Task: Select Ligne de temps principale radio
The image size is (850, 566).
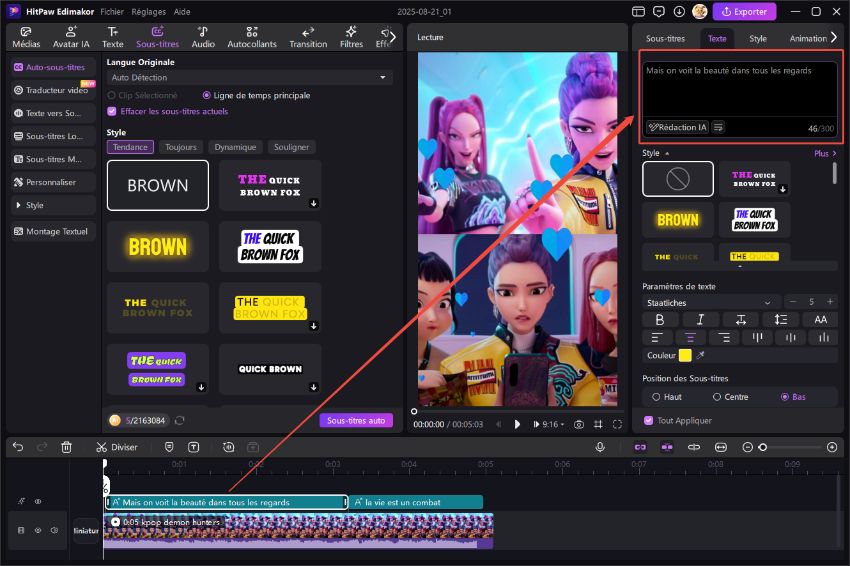Action: pos(207,95)
